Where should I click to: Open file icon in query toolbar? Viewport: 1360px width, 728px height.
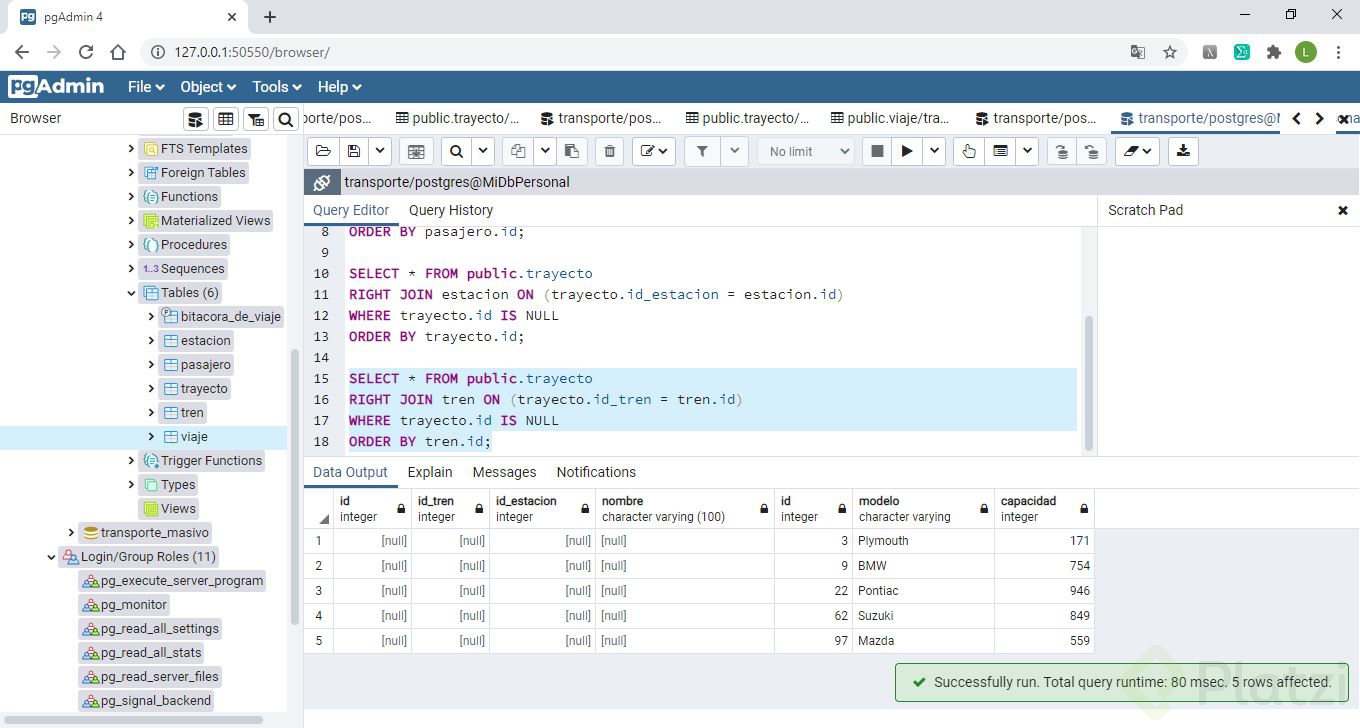tap(323, 151)
